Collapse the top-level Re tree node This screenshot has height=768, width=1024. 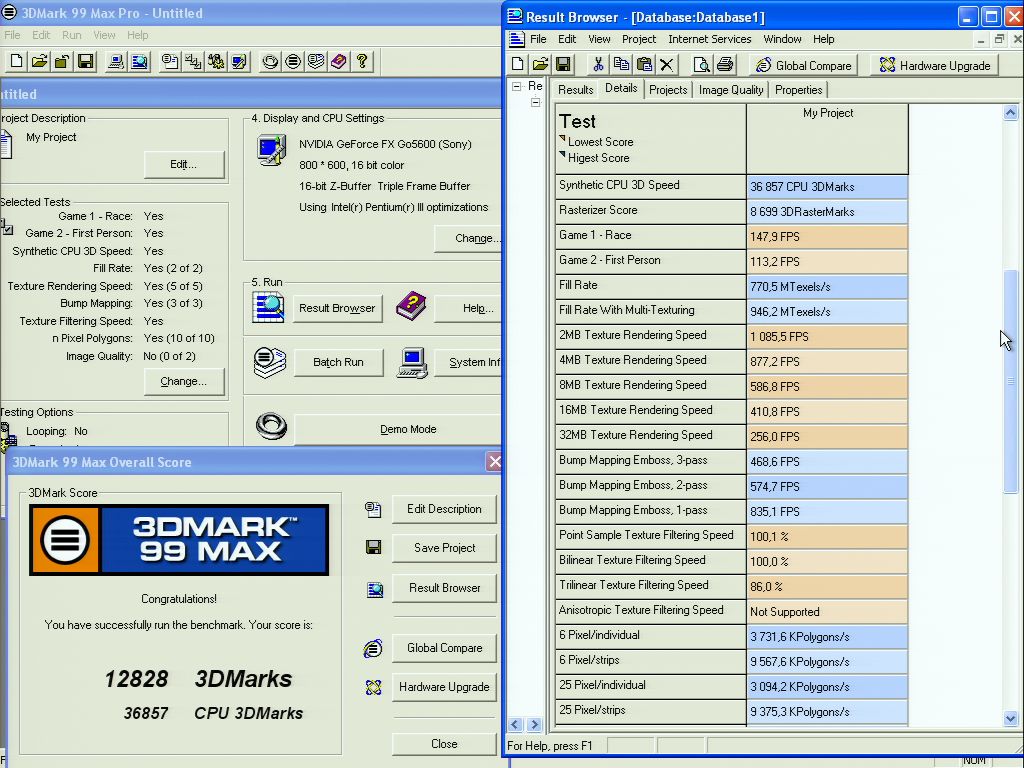(517, 86)
